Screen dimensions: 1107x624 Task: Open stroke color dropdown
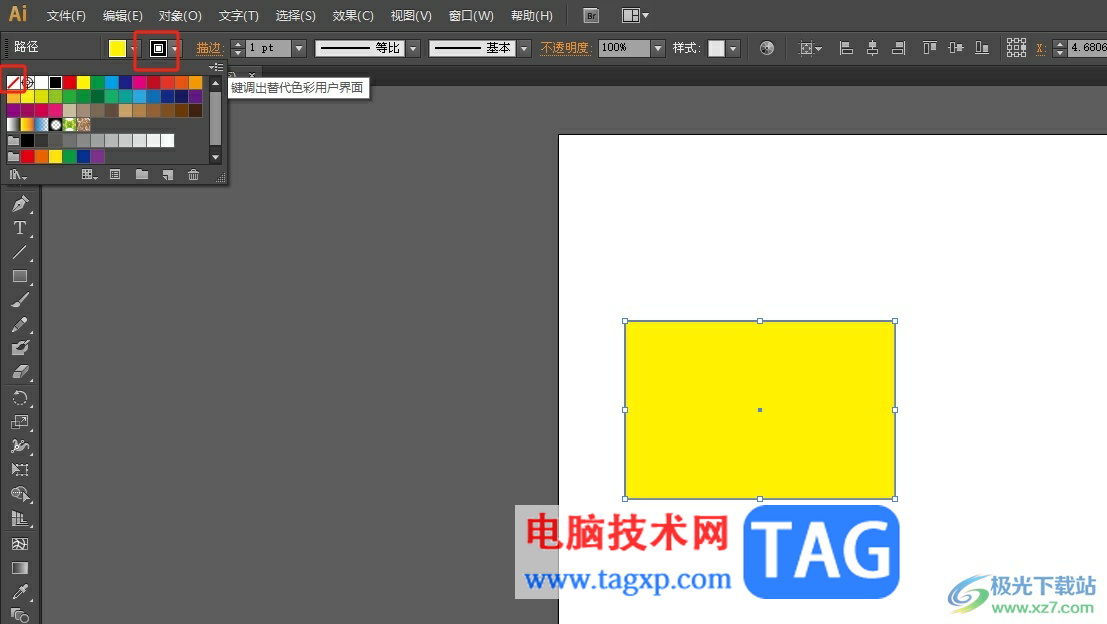tap(174, 48)
